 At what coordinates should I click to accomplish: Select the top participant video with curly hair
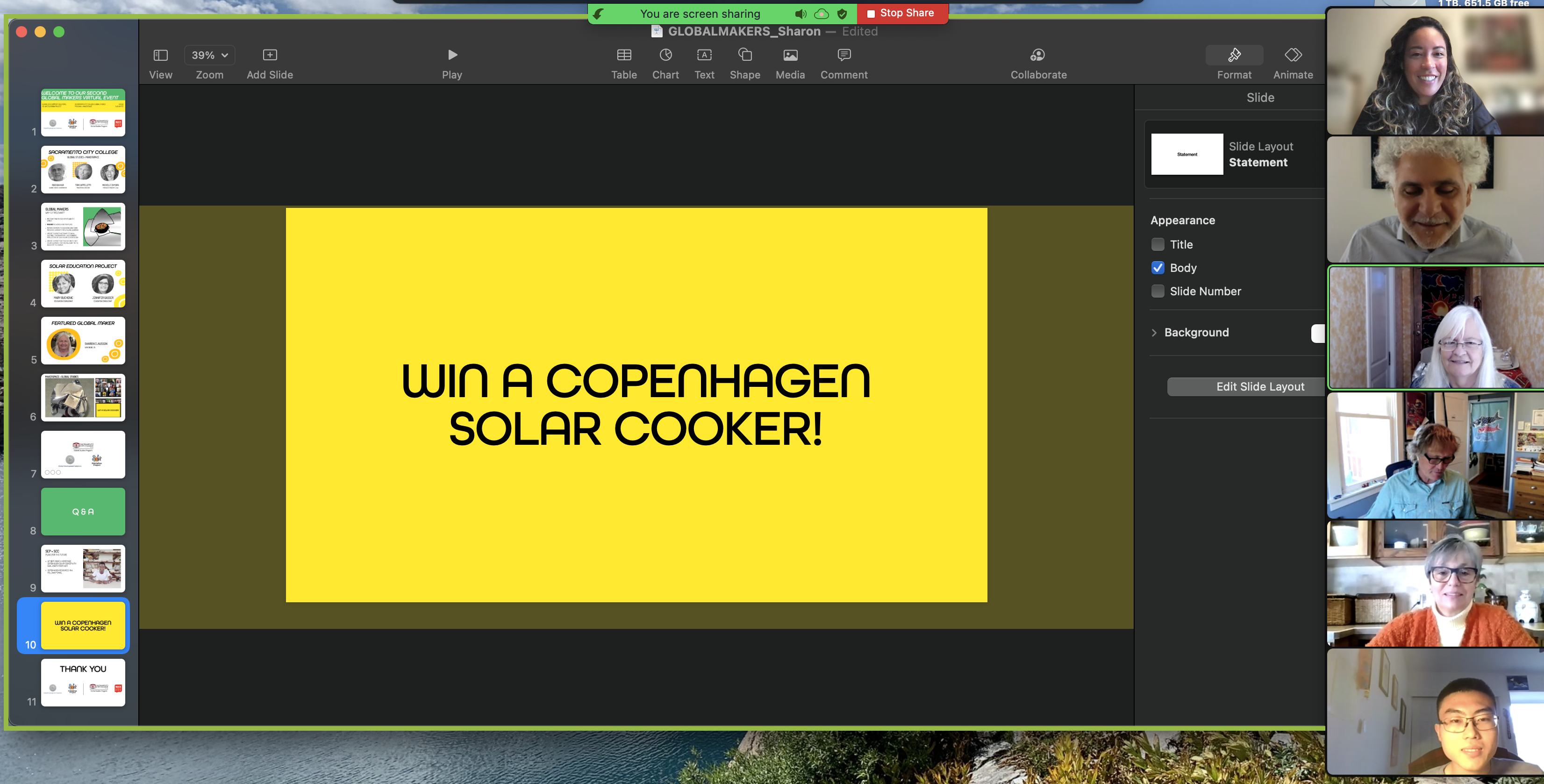tap(1435, 71)
